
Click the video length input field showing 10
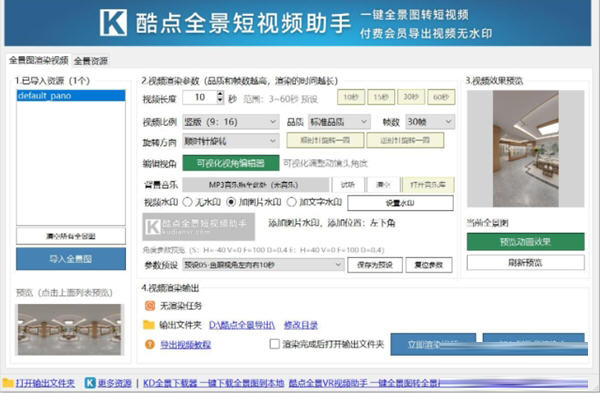[200, 97]
